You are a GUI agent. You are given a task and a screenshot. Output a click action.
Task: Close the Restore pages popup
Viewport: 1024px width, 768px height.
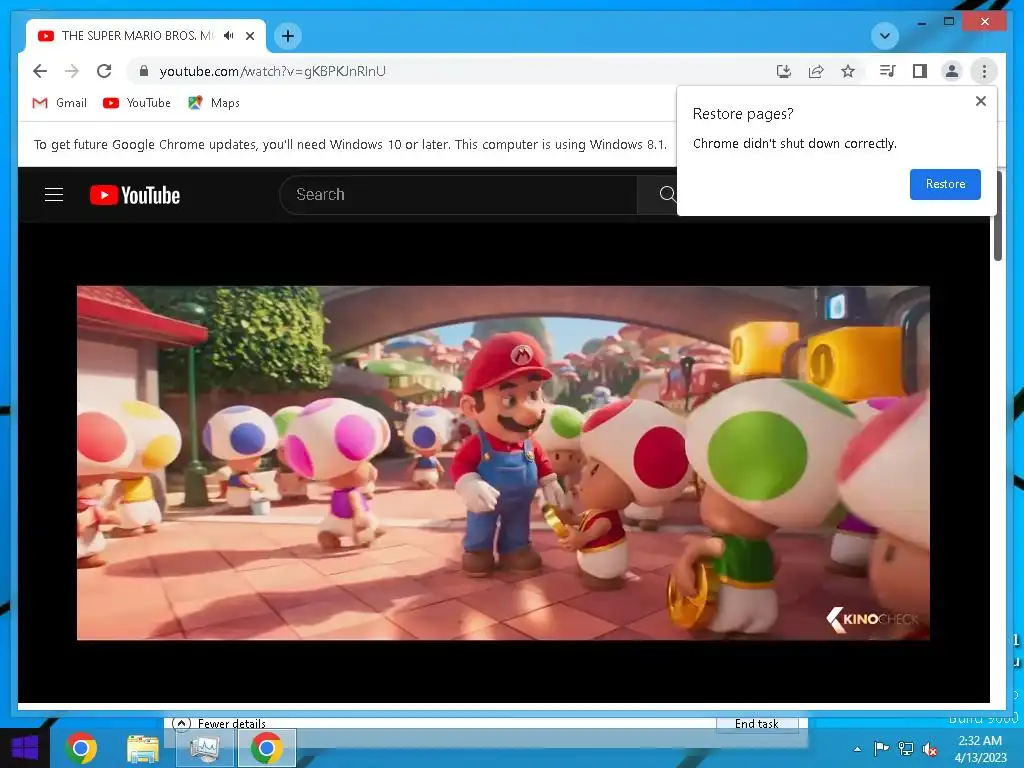(980, 101)
